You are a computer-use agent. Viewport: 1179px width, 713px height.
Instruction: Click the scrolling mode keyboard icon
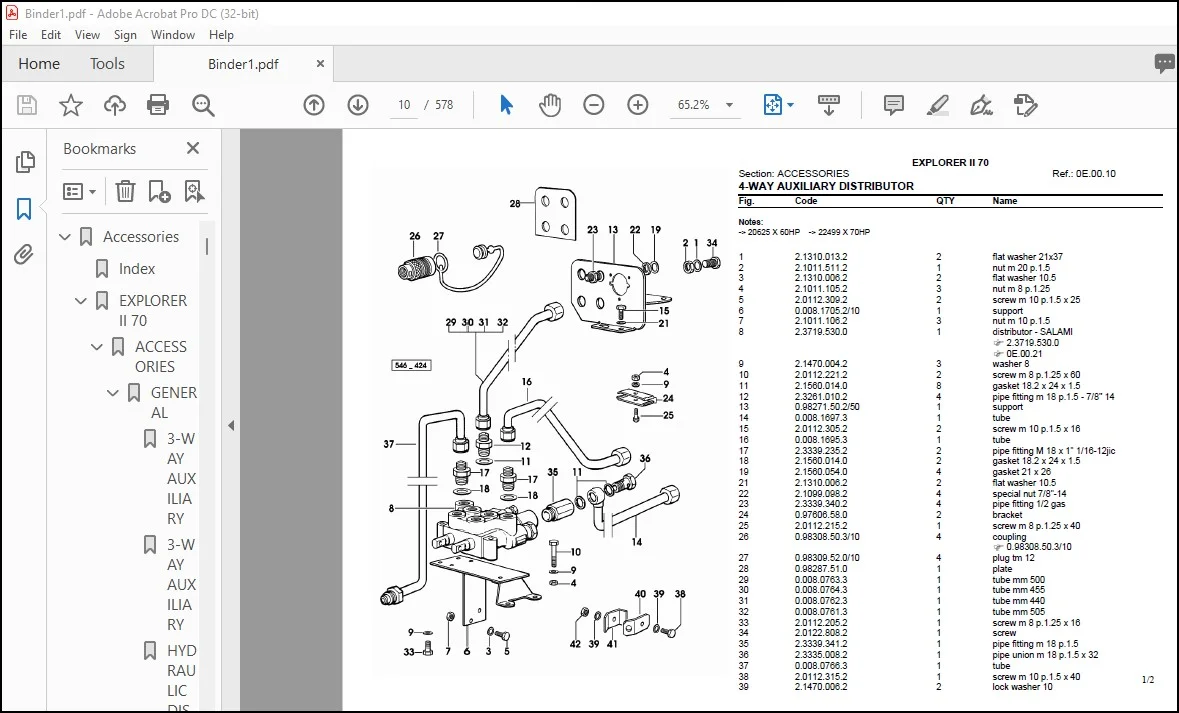(829, 105)
